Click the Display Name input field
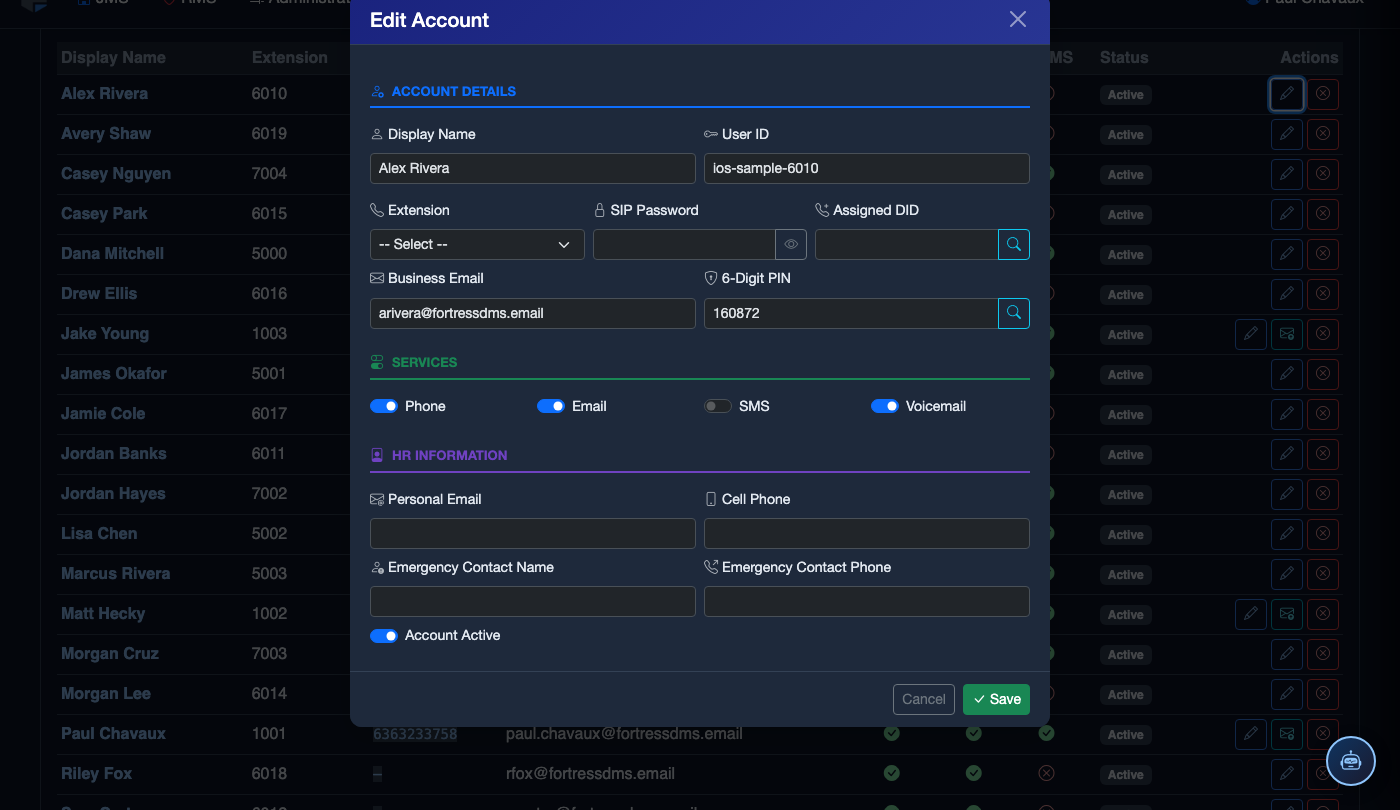This screenshot has width=1400, height=810. point(533,168)
